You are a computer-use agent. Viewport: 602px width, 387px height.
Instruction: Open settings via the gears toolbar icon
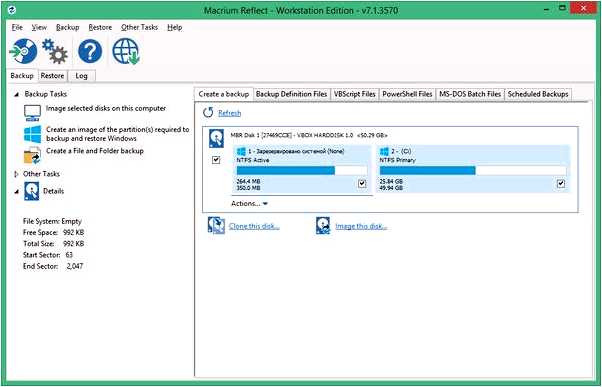(x=55, y=51)
